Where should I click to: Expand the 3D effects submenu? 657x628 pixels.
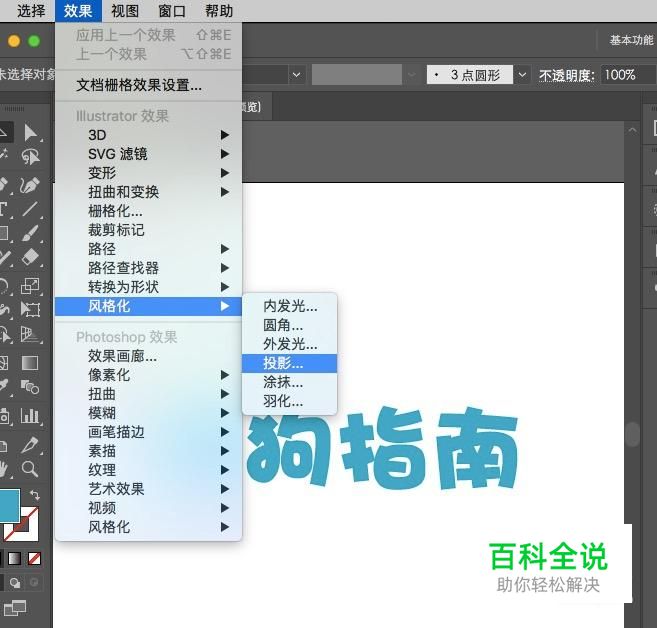click(148, 135)
